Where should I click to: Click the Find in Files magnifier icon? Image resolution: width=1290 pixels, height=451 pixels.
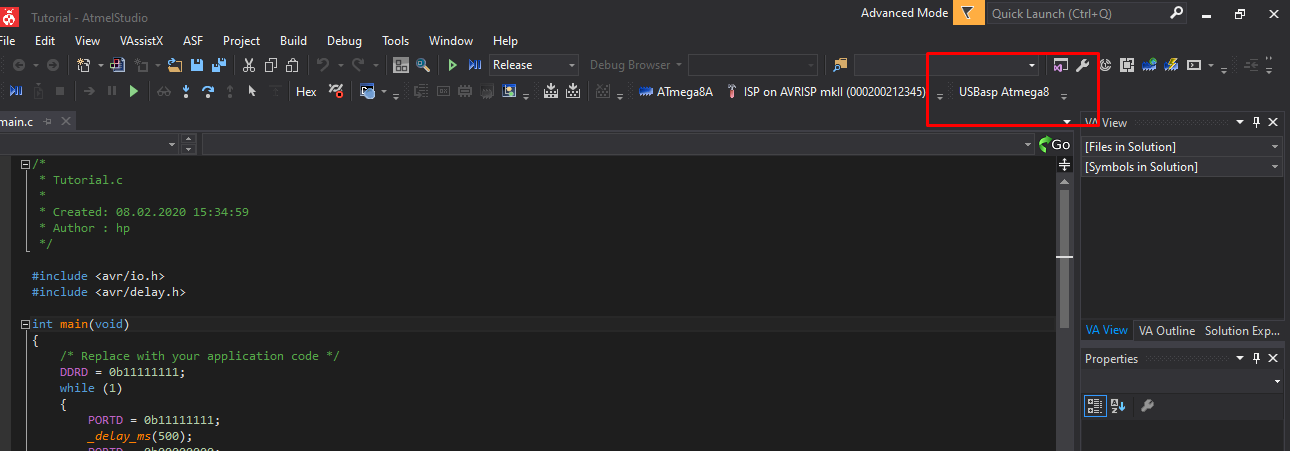tap(423, 65)
